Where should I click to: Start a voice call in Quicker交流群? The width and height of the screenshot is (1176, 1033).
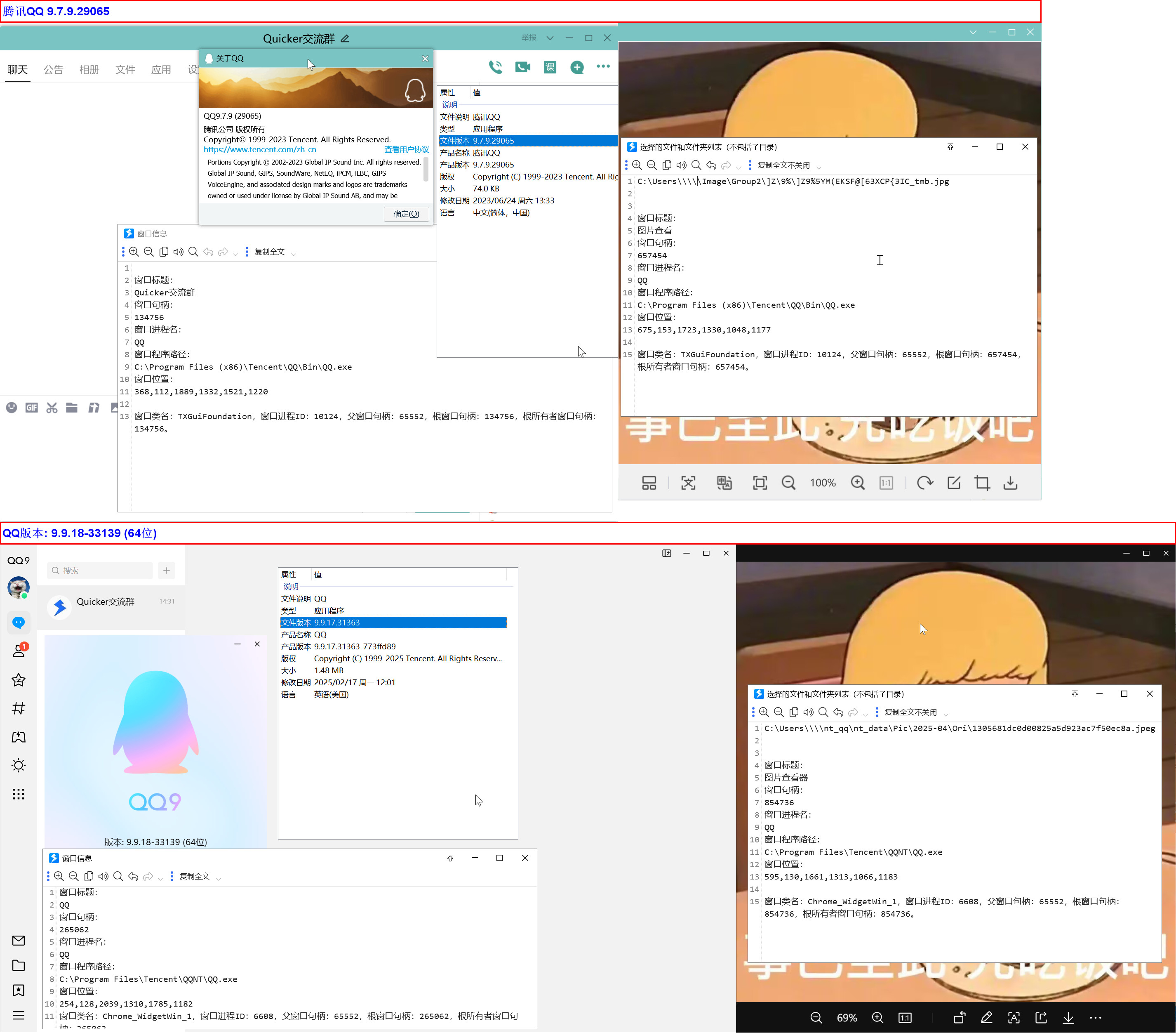495,67
